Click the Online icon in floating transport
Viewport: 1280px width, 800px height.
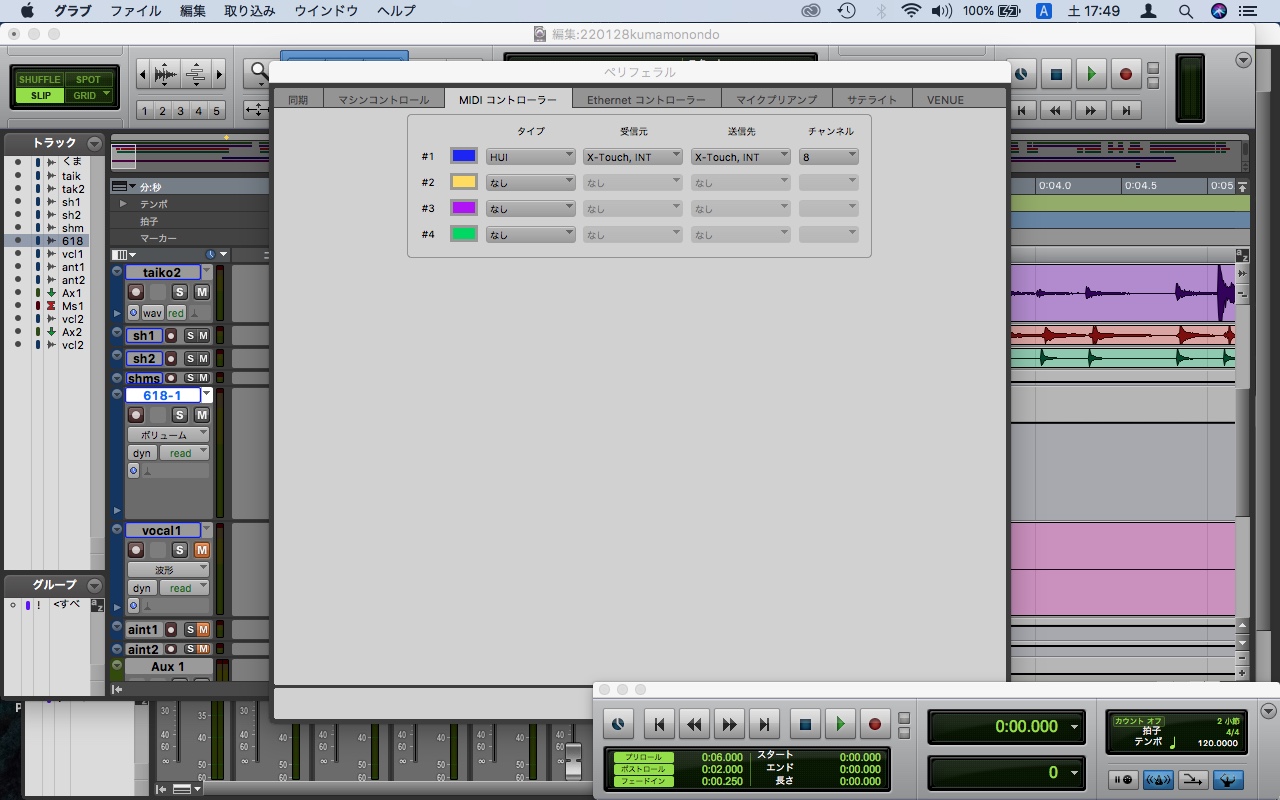pos(618,724)
